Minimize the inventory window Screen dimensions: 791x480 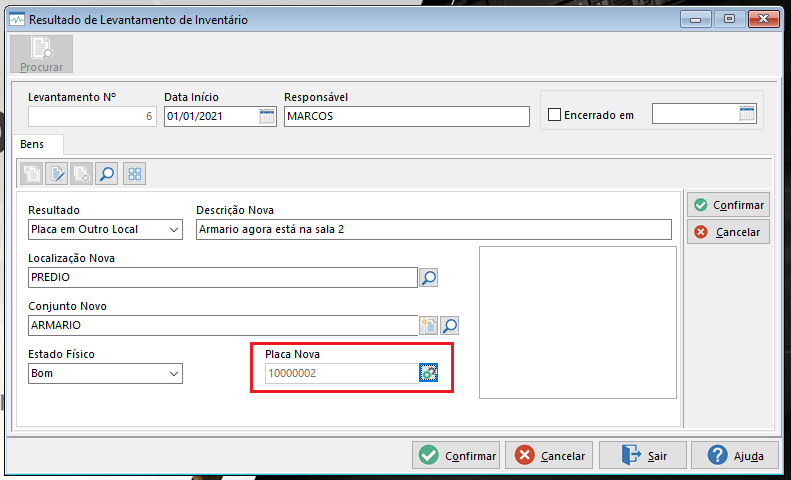click(696, 19)
